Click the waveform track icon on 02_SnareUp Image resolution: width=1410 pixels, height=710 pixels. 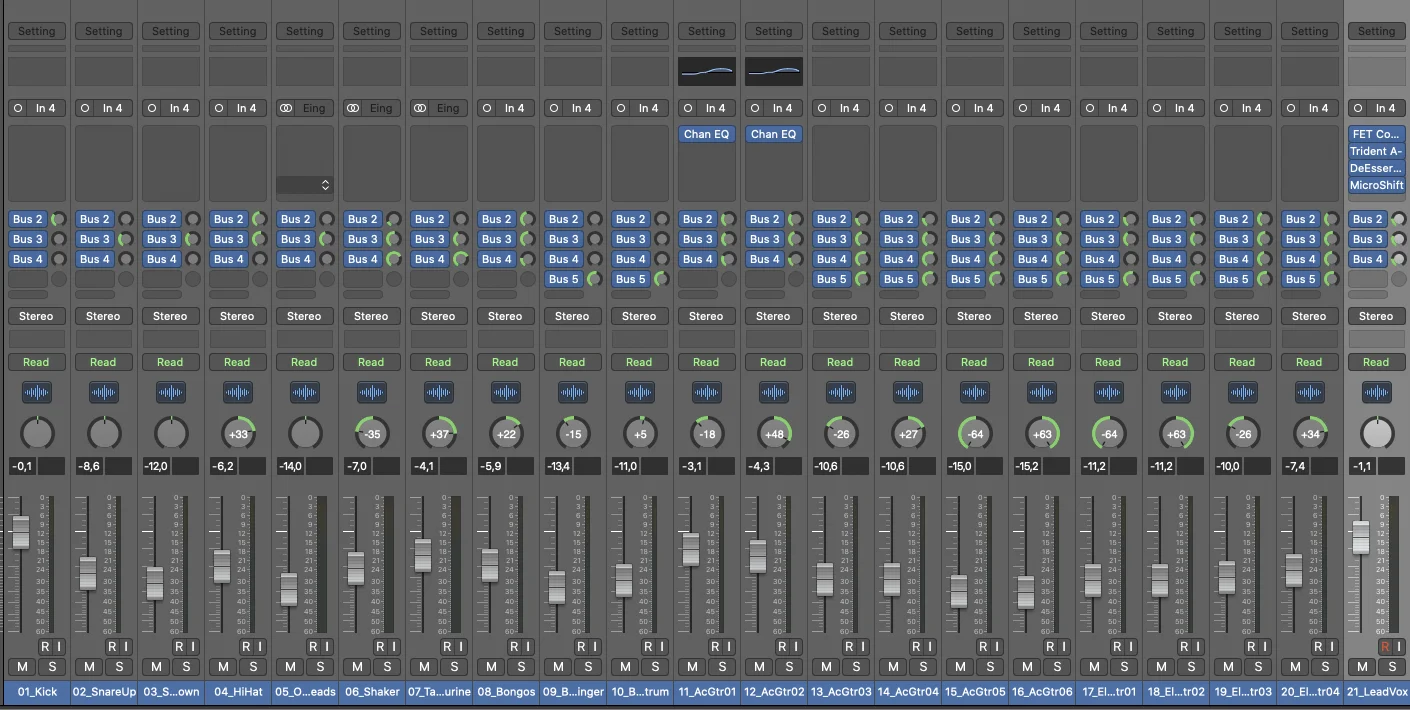(103, 393)
